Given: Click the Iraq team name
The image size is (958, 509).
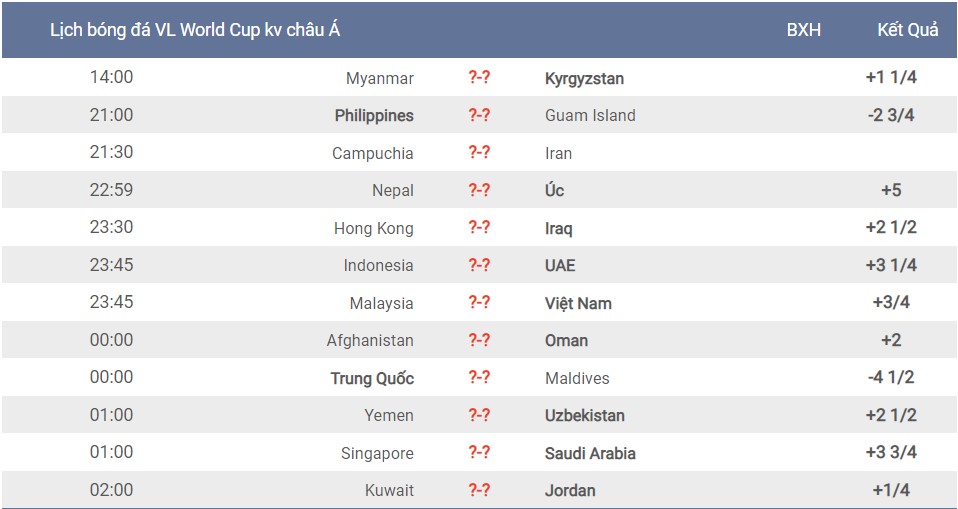Looking at the screenshot, I should click(x=558, y=228).
